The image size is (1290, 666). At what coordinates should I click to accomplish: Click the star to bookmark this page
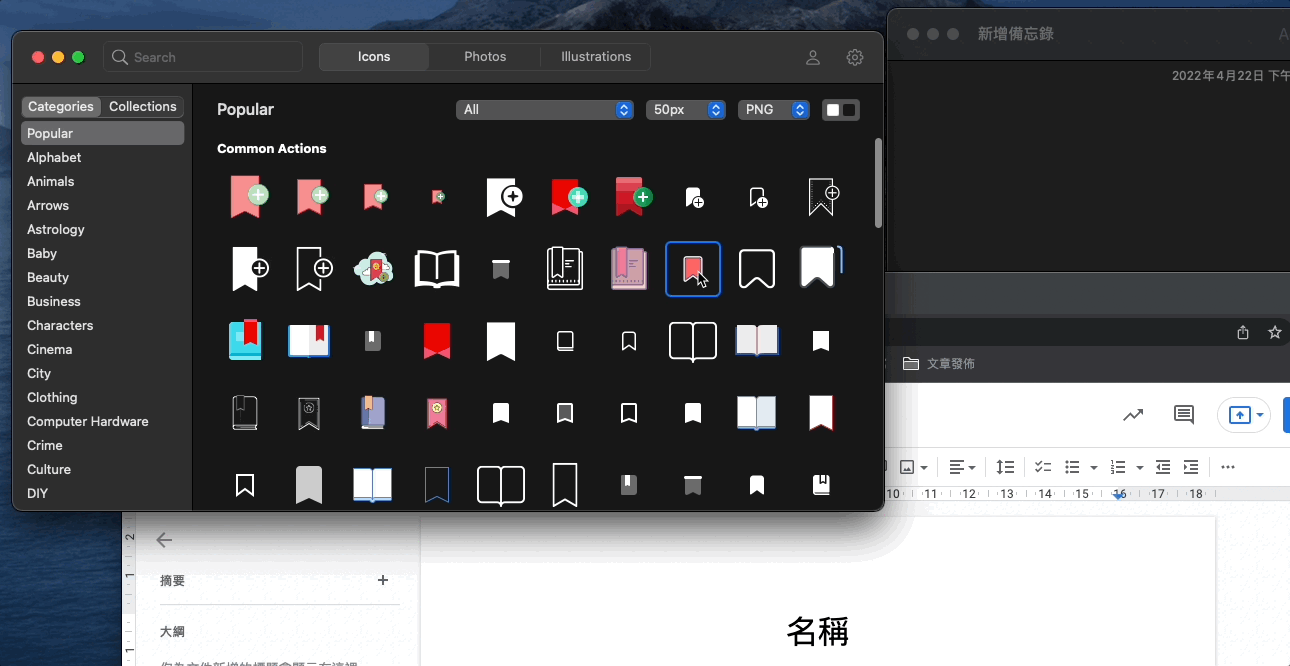(1274, 333)
